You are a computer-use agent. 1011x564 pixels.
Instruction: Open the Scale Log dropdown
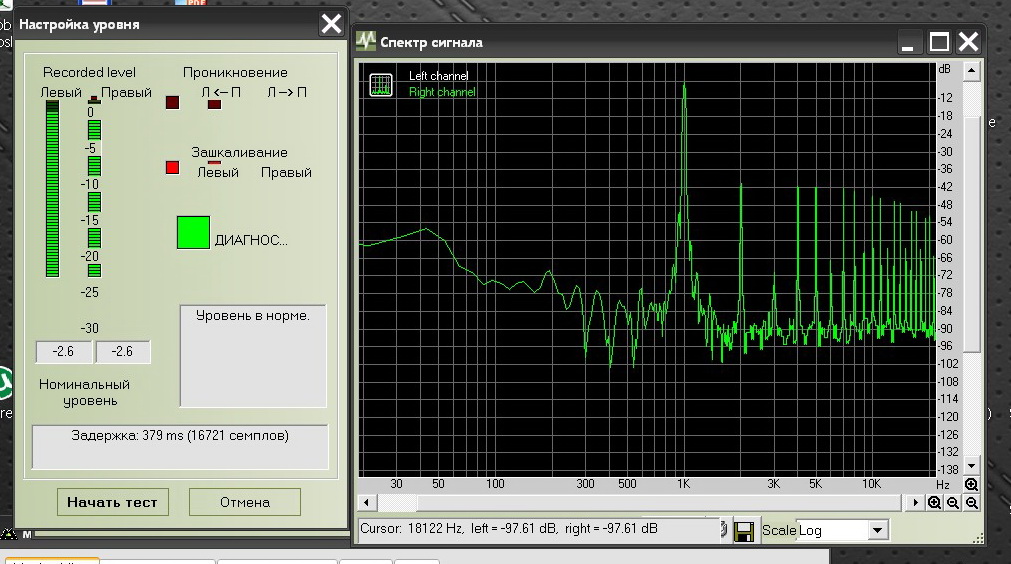876,530
